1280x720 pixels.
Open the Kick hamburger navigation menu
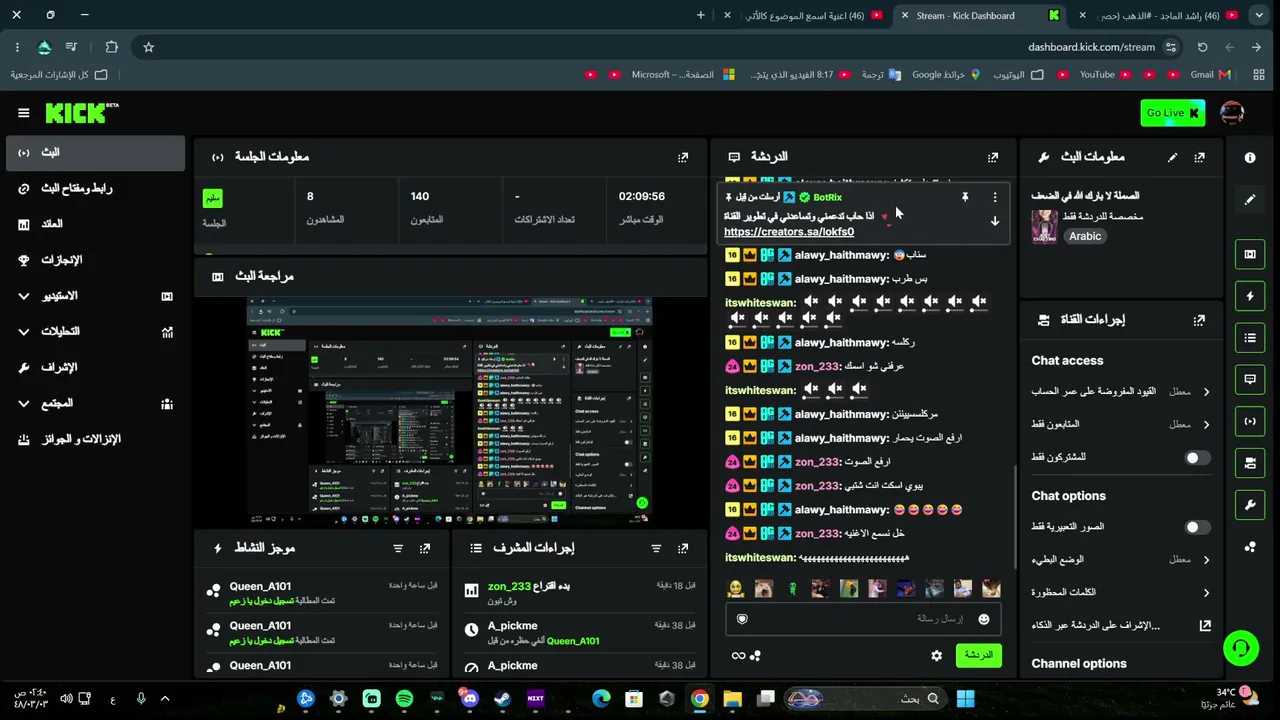point(24,113)
